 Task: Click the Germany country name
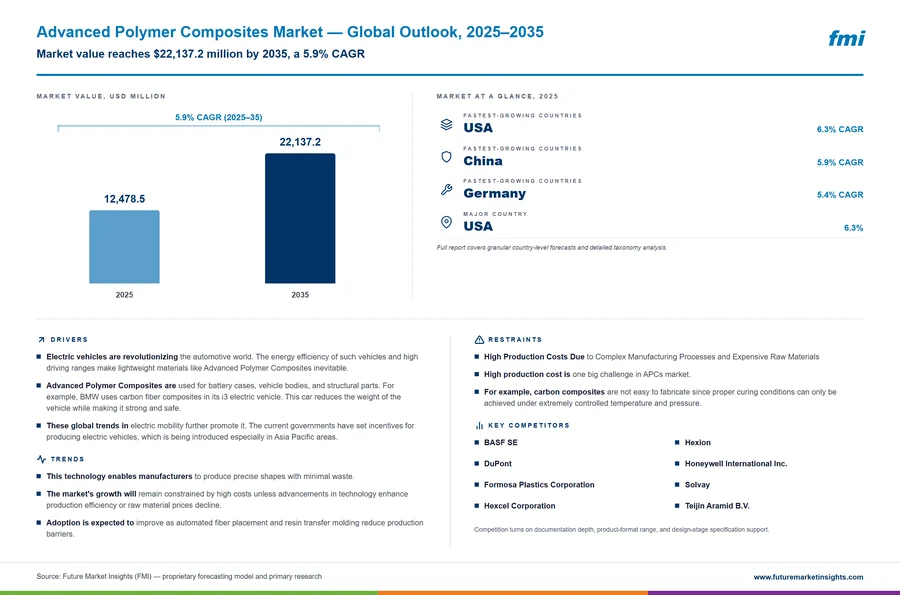pyautogui.click(x=494, y=193)
